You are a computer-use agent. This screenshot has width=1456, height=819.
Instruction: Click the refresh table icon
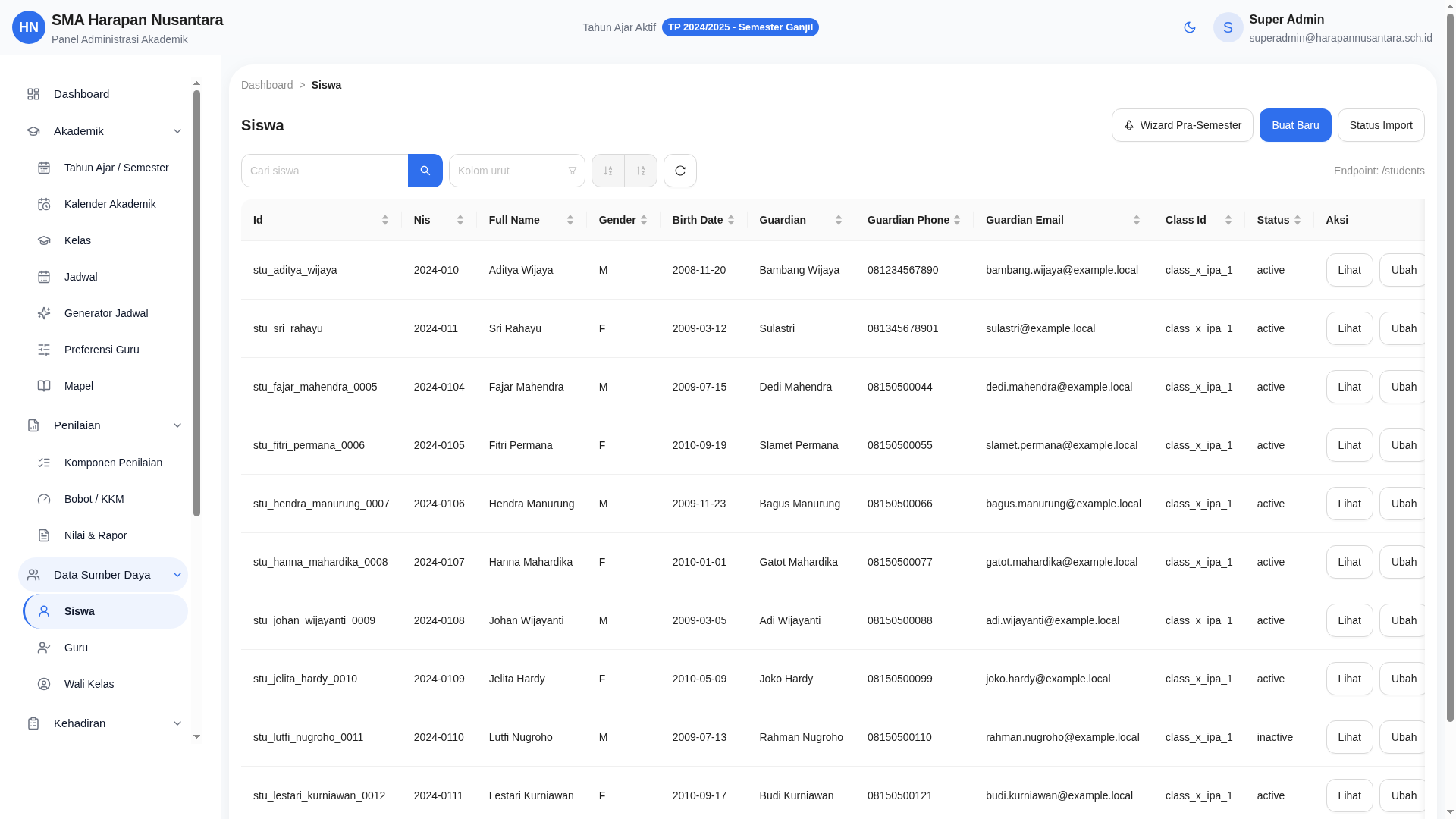point(679,171)
